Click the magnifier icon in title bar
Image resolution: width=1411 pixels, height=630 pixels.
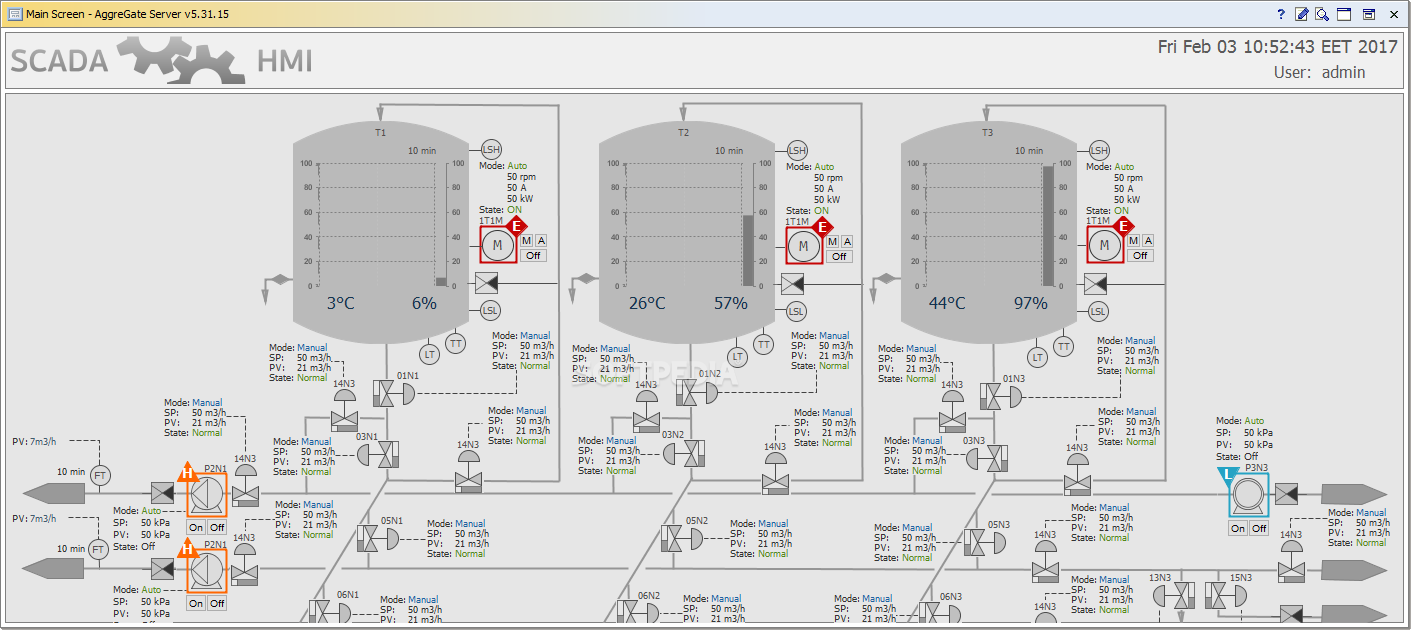coord(1322,14)
